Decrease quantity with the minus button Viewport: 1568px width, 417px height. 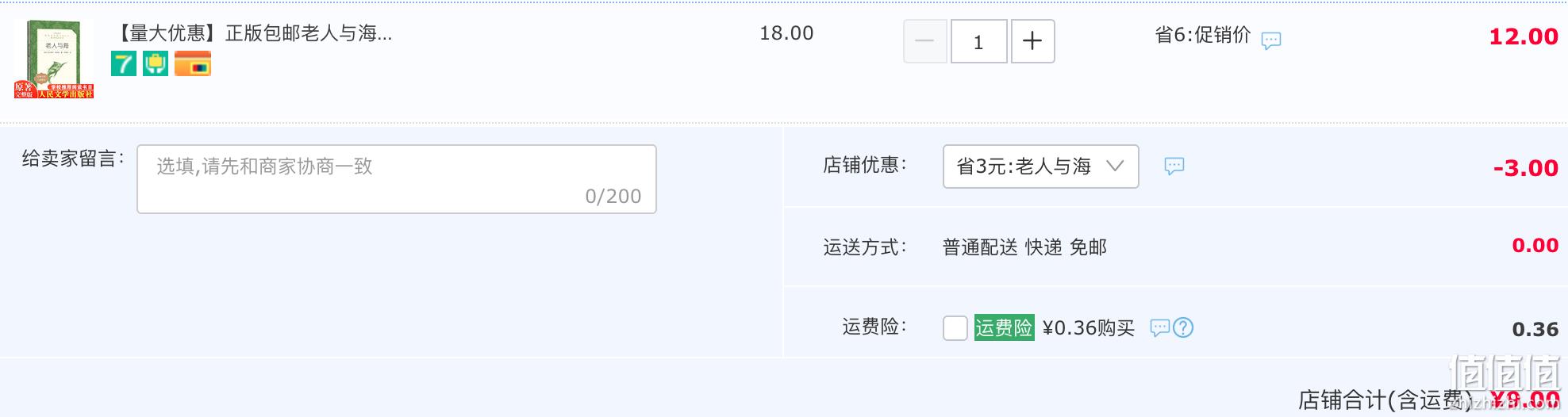tap(924, 41)
